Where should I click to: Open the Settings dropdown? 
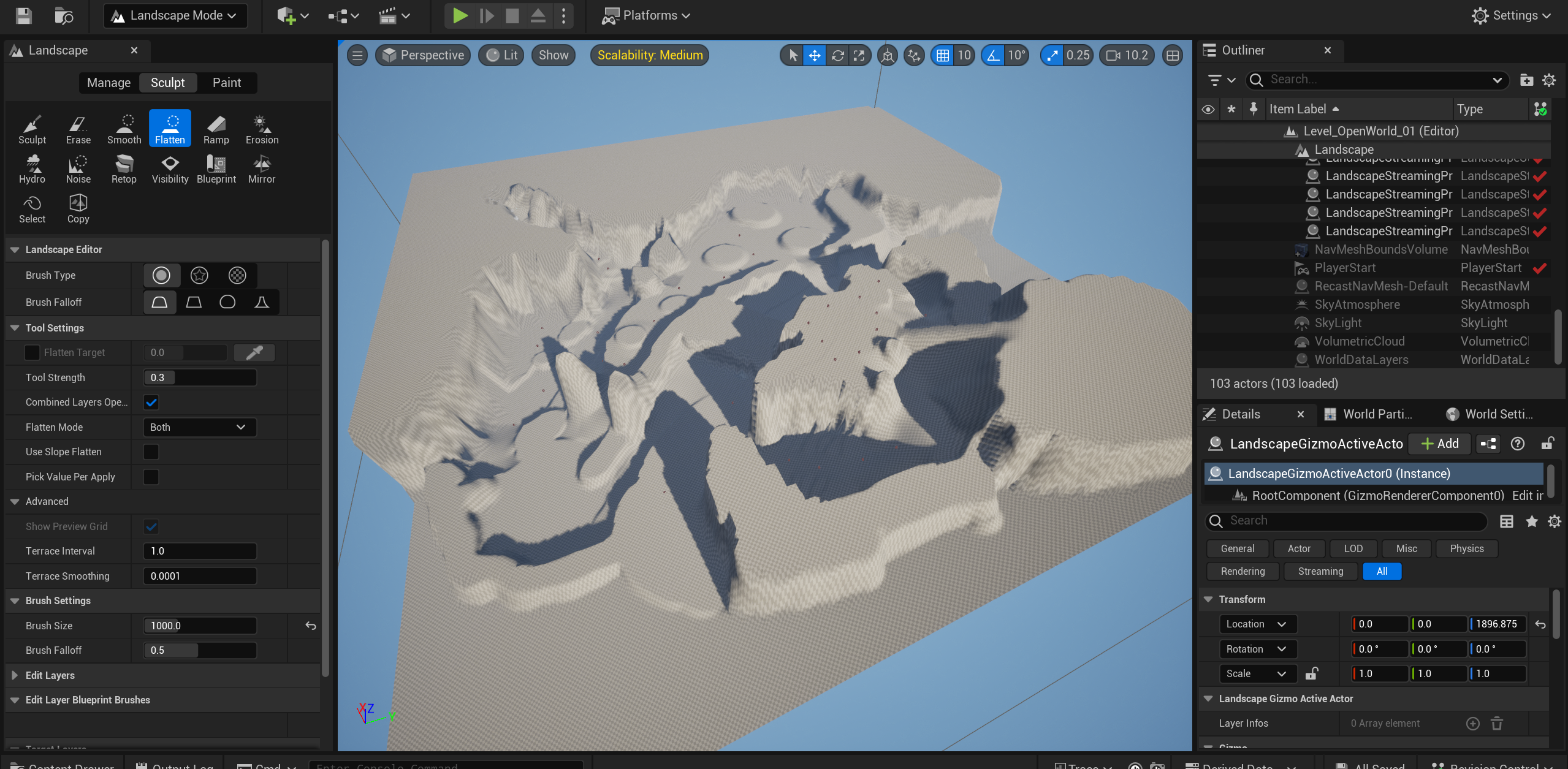(x=1512, y=15)
